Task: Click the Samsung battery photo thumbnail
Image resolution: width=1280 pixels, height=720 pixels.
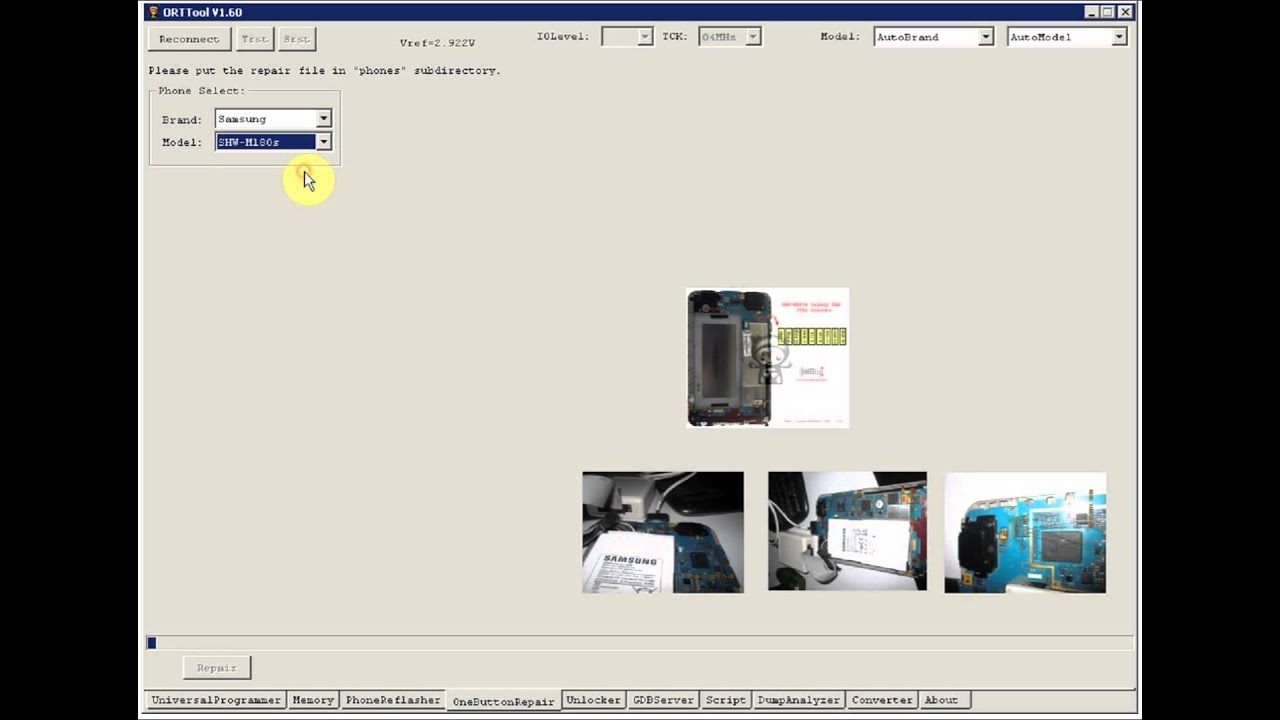Action: (663, 532)
